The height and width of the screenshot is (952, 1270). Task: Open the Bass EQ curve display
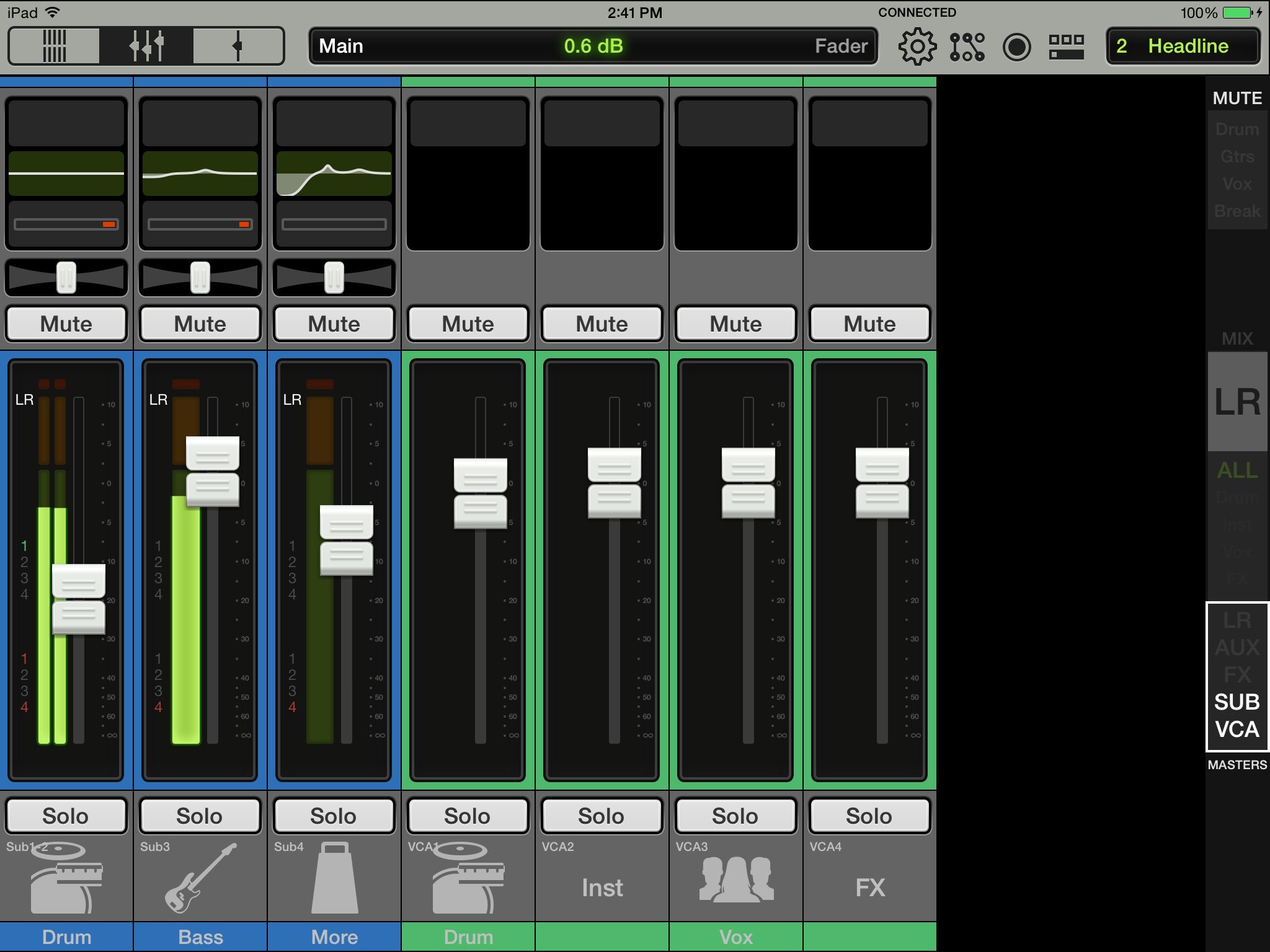coord(200,174)
